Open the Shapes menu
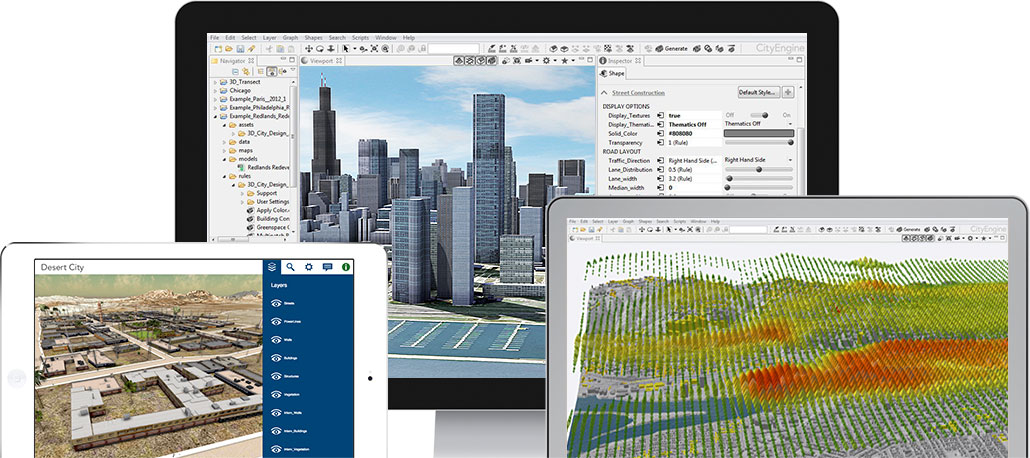The width and height of the screenshot is (1030, 458). (316, 37)
